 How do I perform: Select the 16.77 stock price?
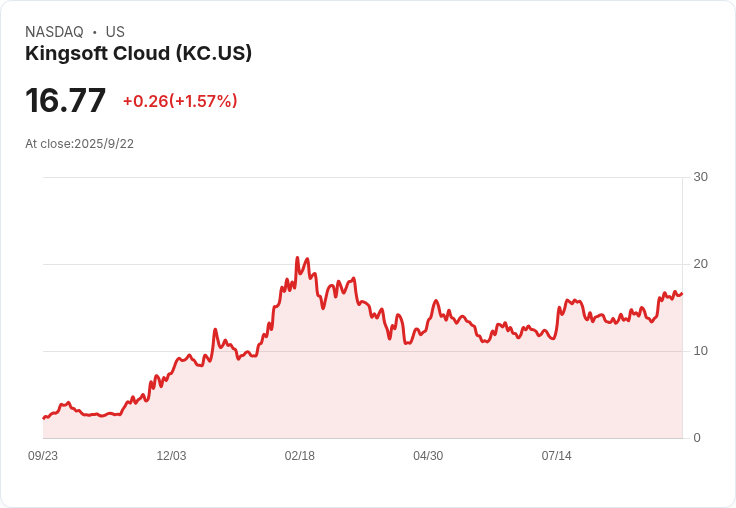point(65,100)
